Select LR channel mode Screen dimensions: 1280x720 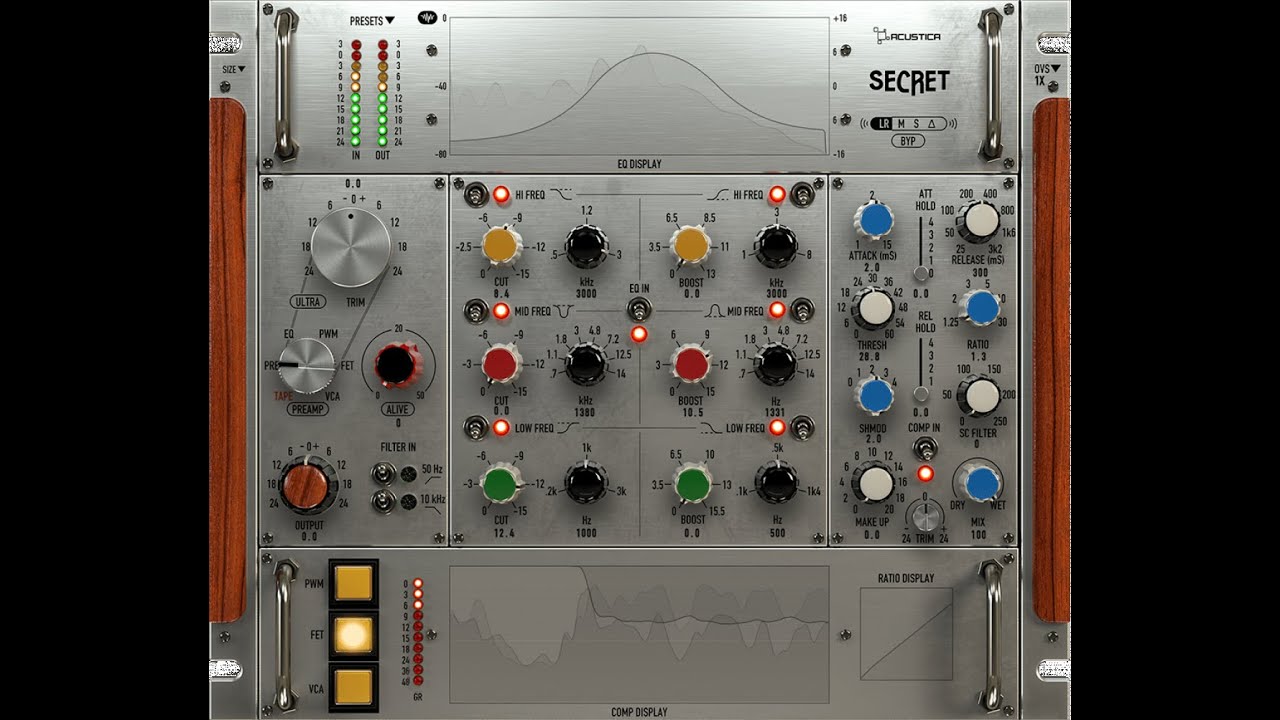(x=881, y=124)
